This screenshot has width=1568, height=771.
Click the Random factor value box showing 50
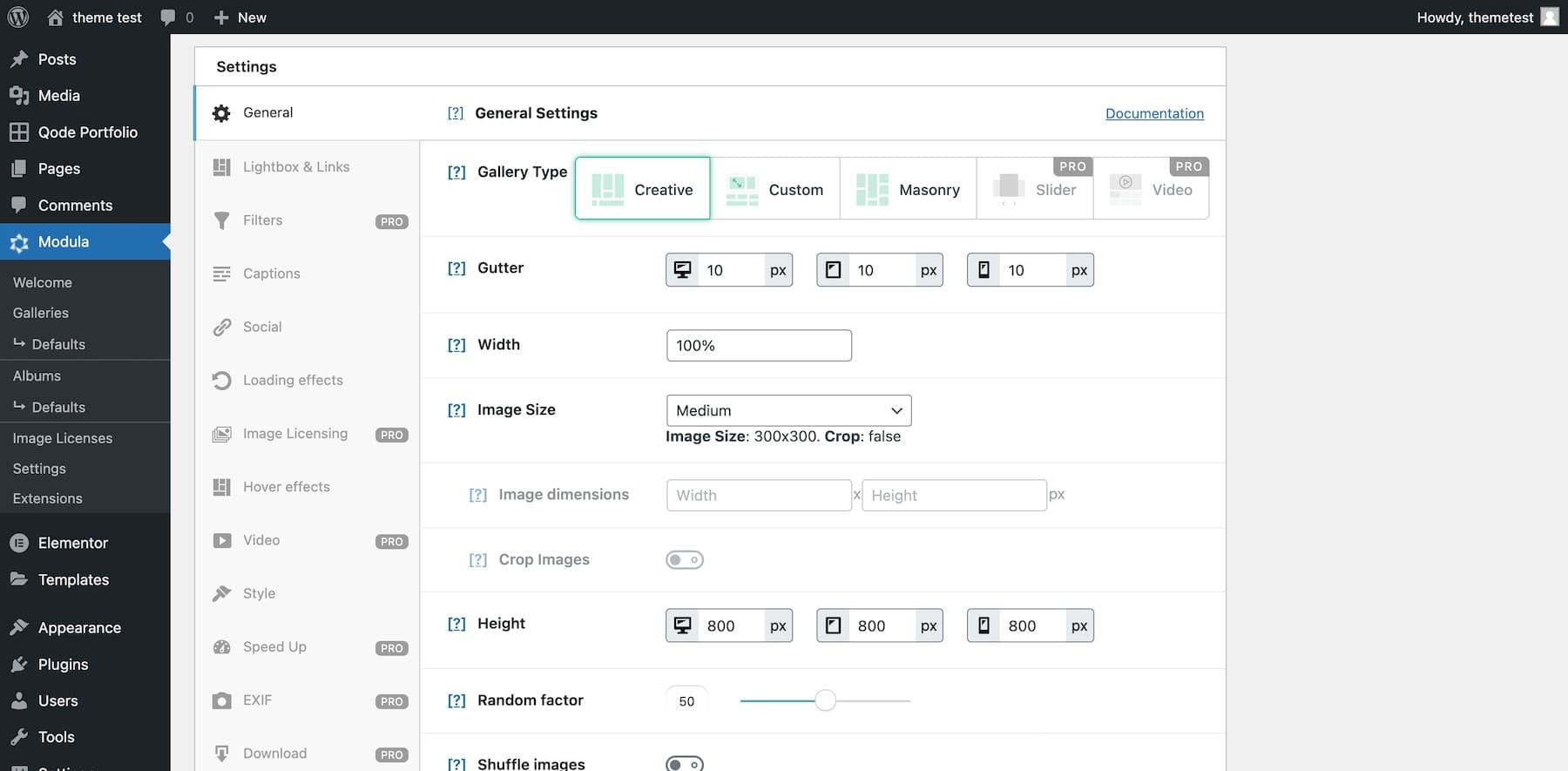686,700
